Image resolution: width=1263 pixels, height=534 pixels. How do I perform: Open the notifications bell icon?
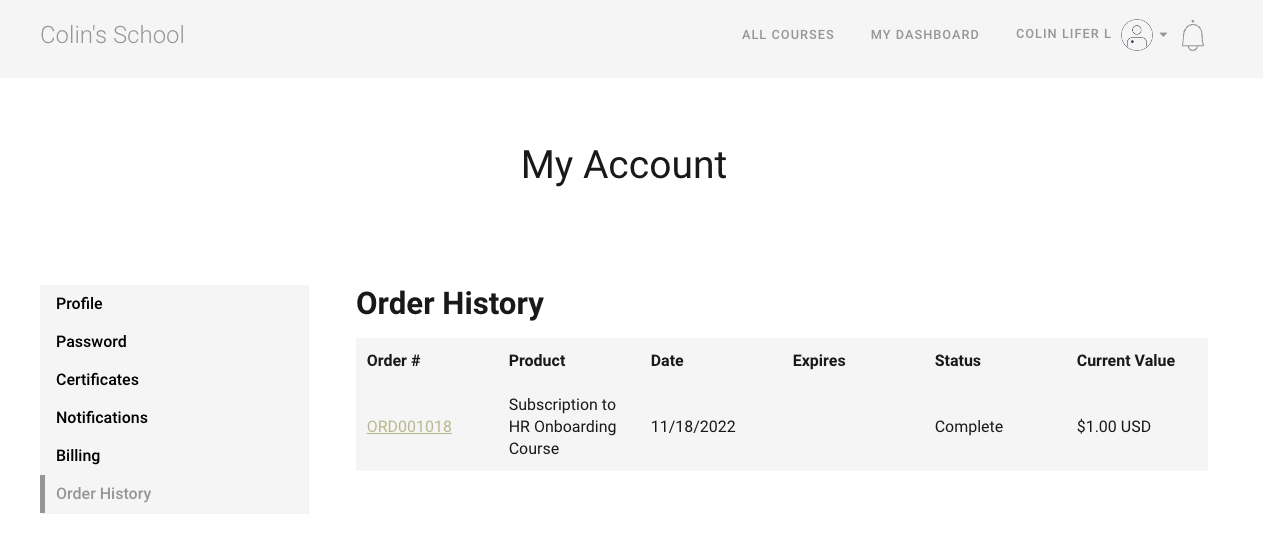click(1192, 36)
